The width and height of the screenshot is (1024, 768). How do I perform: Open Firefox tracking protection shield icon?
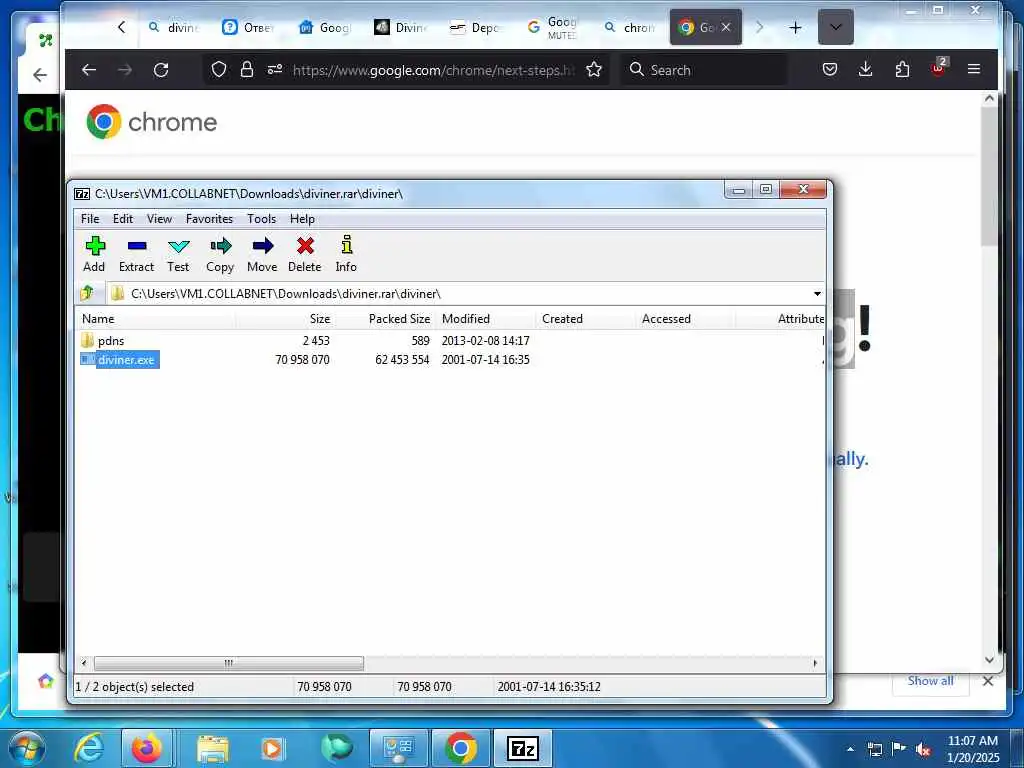(x=219, y=69)
